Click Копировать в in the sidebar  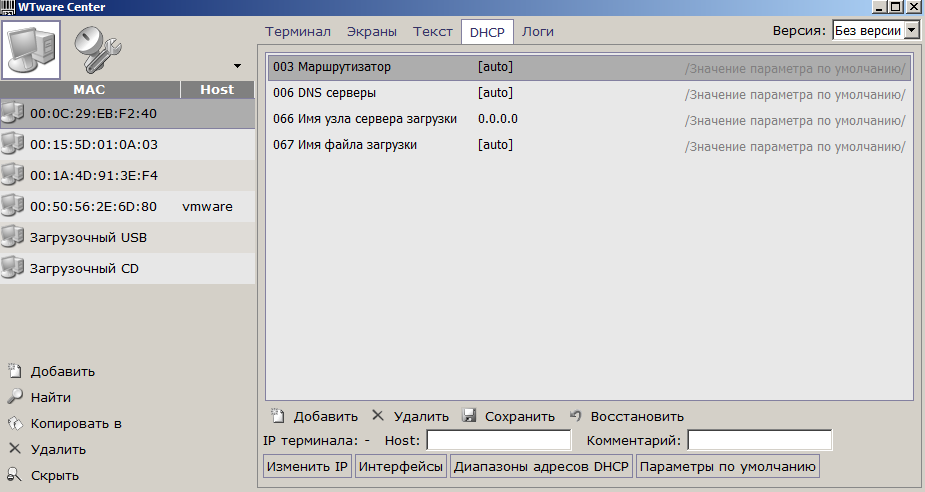click(x=75, y=423)
